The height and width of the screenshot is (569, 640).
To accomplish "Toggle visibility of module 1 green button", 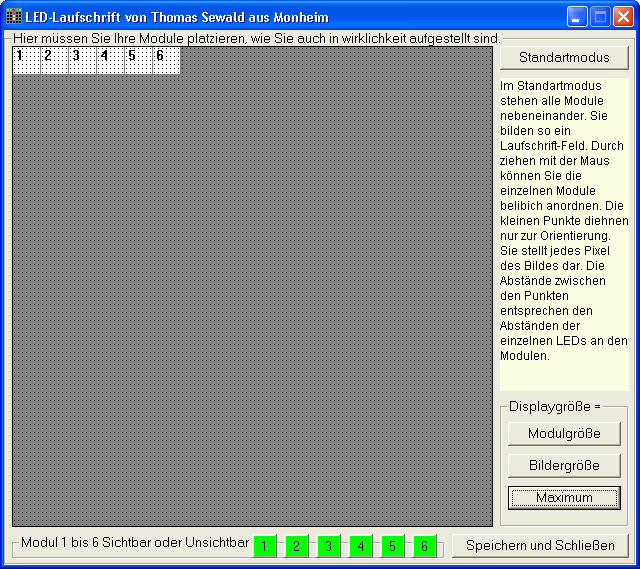I will click(x=264, y=546).
